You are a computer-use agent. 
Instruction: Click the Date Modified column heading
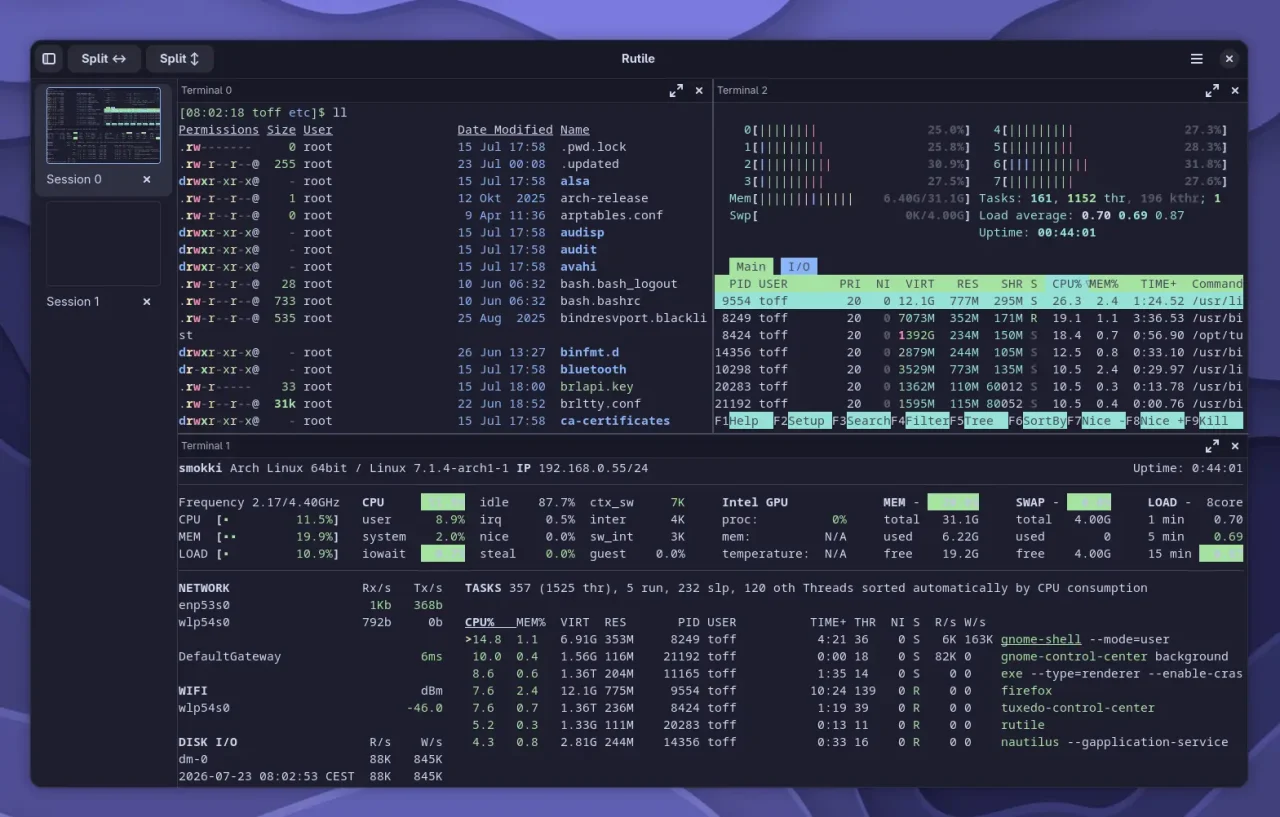point(505,130)
